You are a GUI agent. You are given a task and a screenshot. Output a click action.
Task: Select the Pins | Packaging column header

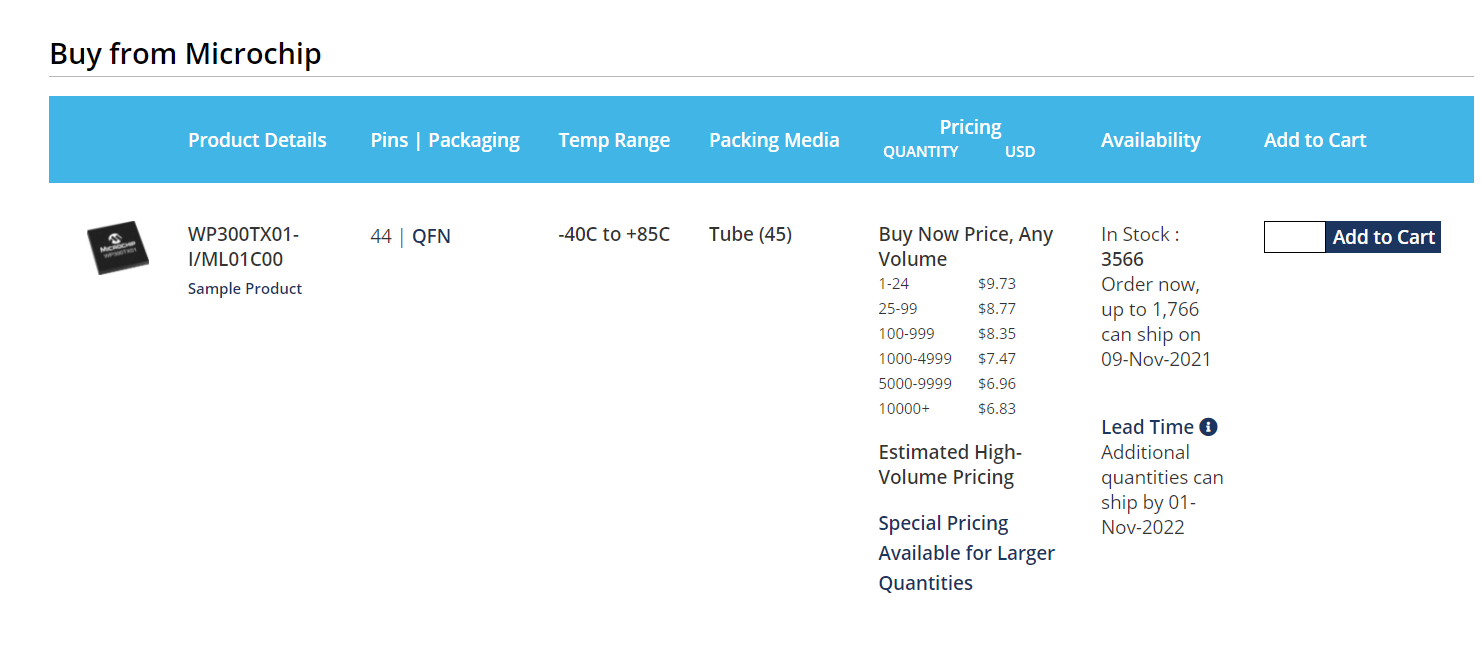coord(445,140)
